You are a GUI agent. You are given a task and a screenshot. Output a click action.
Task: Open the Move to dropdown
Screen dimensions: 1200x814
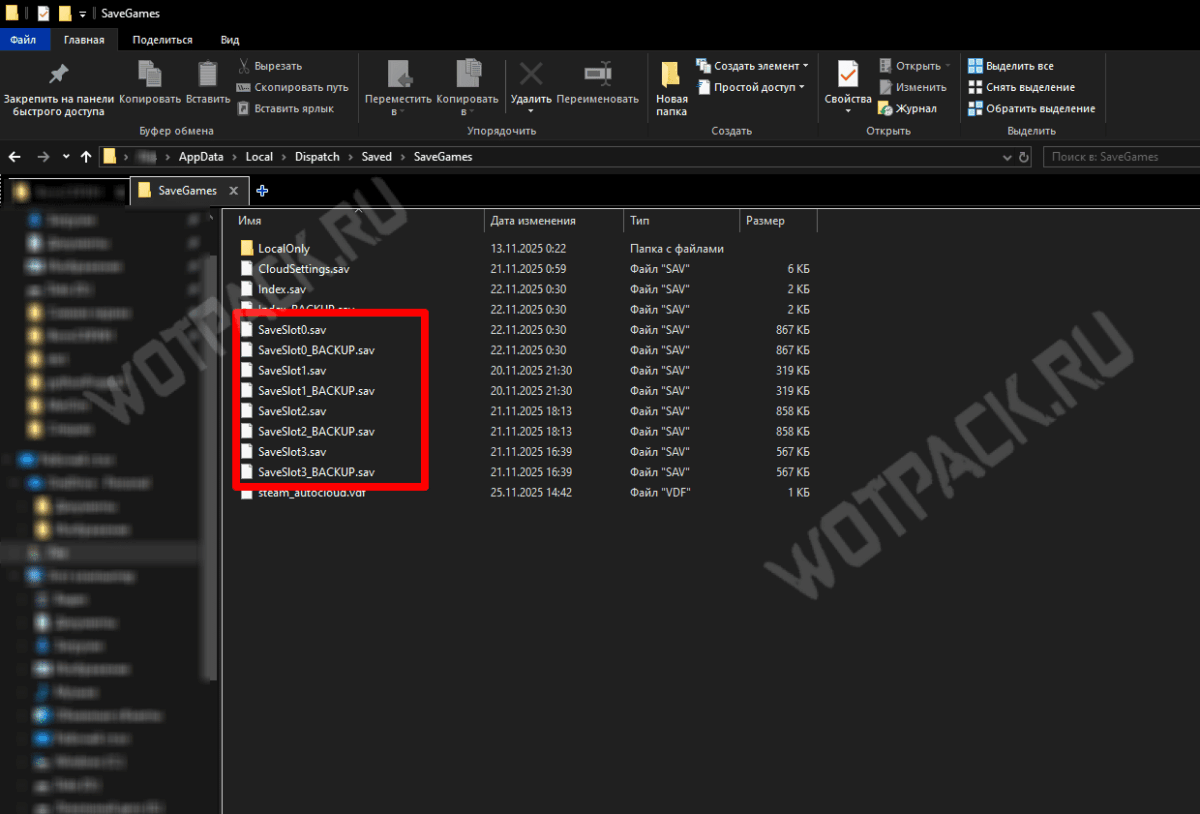click(398, 85)
